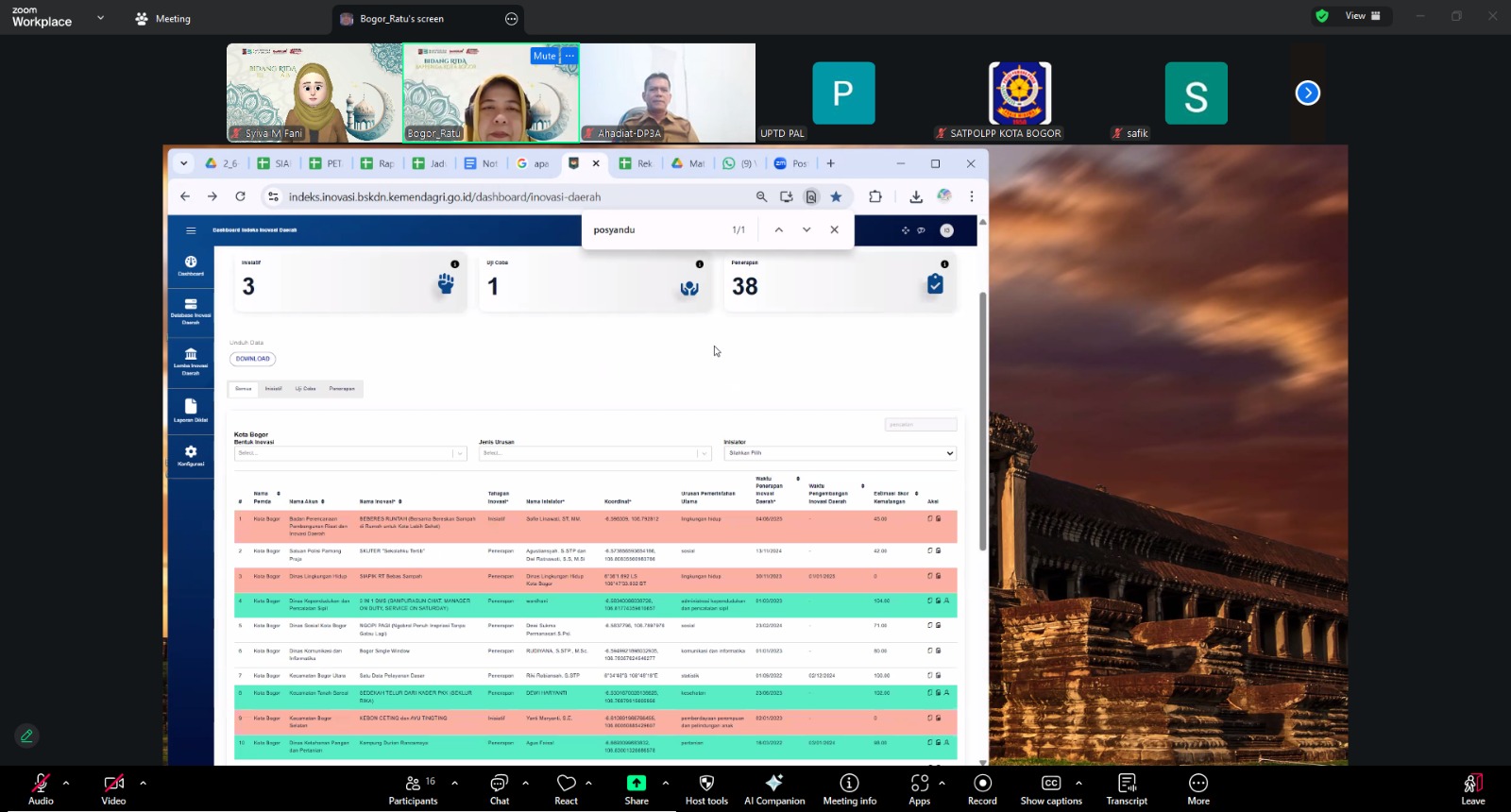The width and height of the screenshot is (1511, 812).
Task: Toggle Show captions
Action: click(1050, 784)
